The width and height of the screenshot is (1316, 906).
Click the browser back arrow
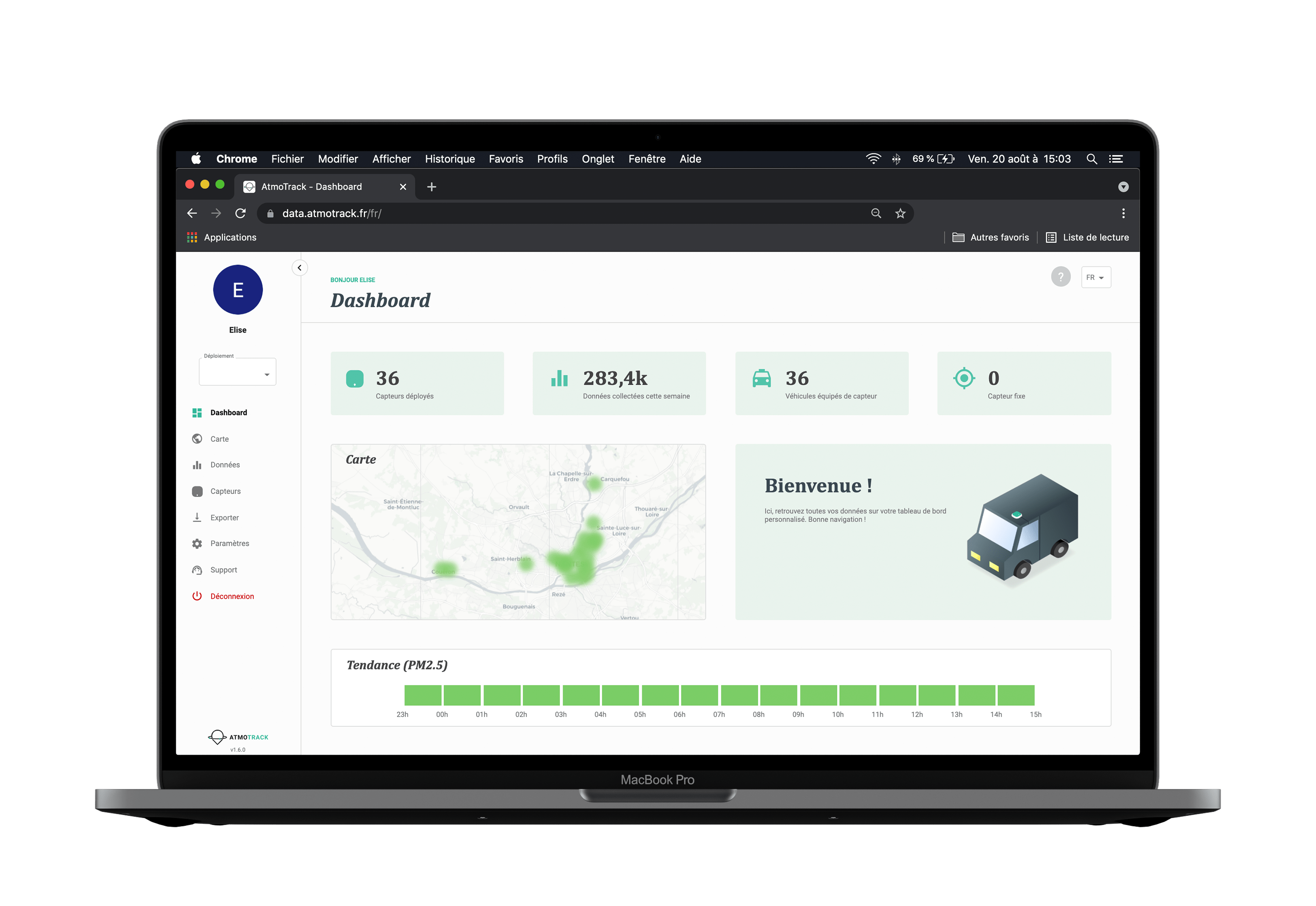192,213
